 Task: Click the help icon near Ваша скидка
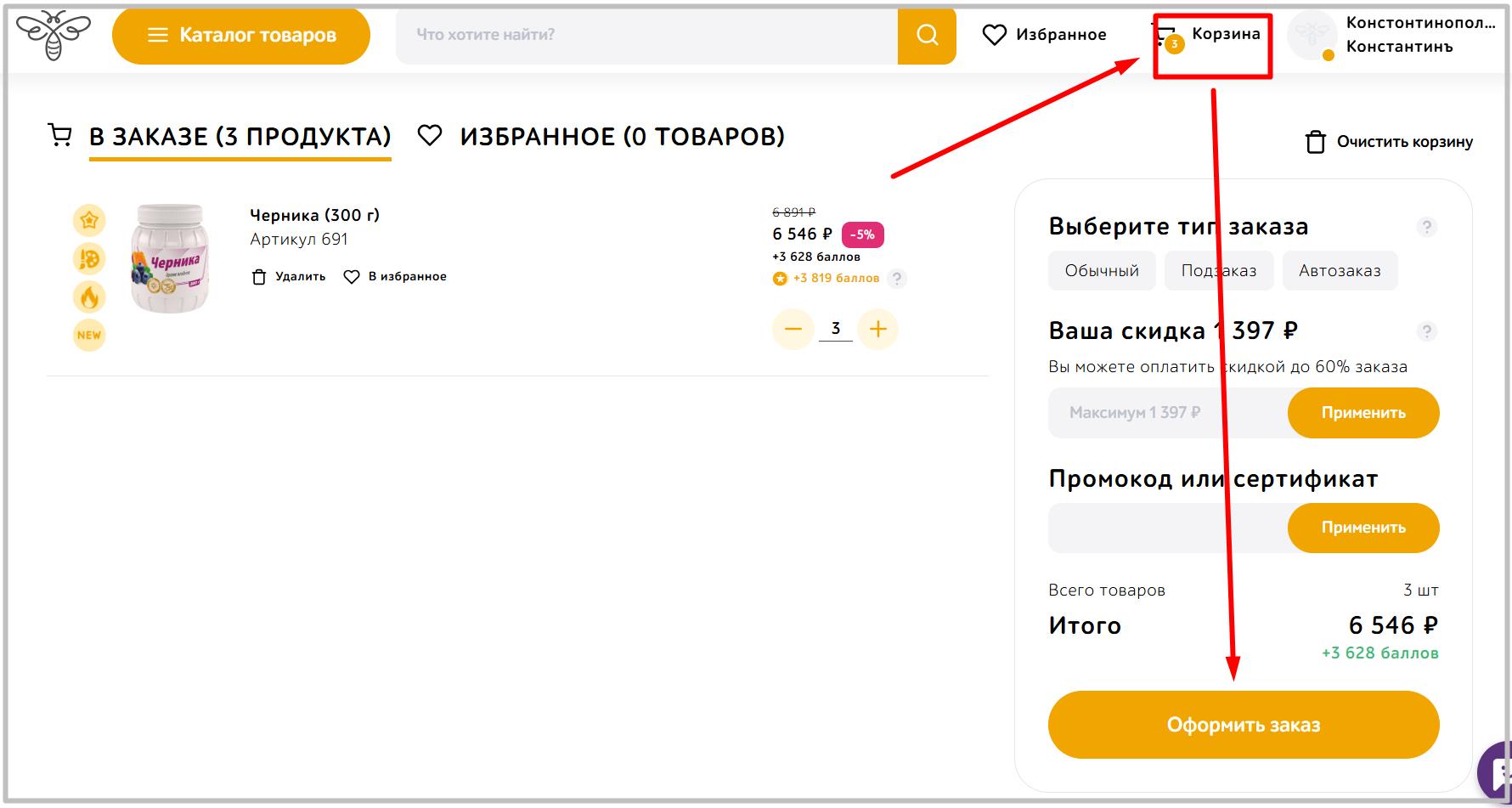[x=1426, y=331]
